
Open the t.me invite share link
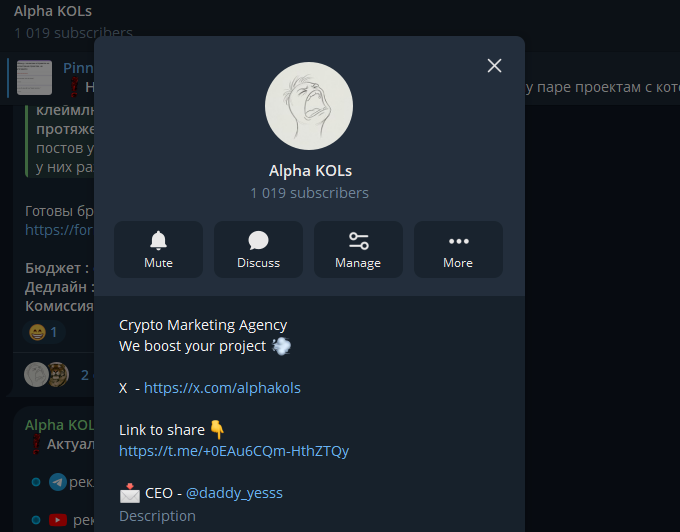[234, 451]
